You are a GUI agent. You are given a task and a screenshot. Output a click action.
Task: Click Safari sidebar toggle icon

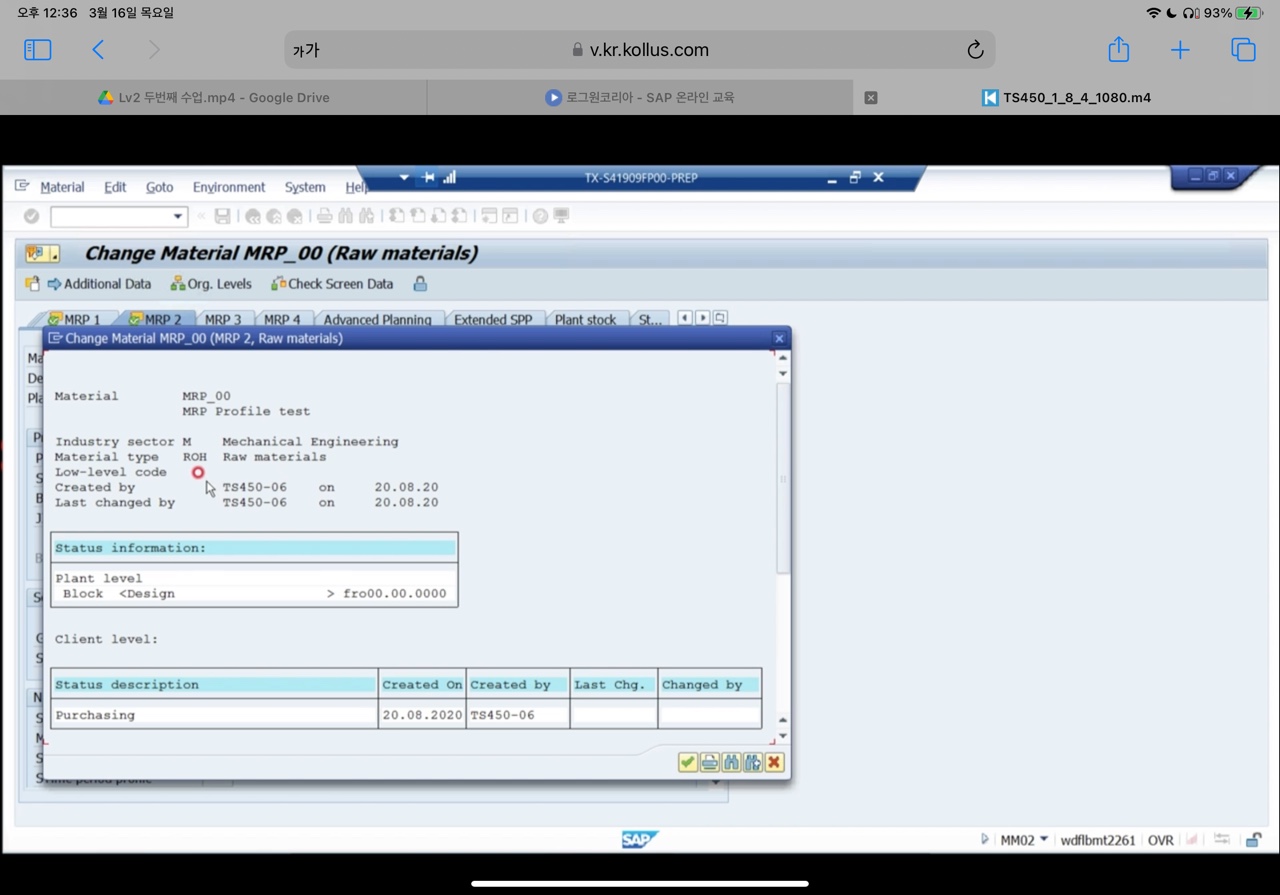pyautogui.click(x=37, y=50)
